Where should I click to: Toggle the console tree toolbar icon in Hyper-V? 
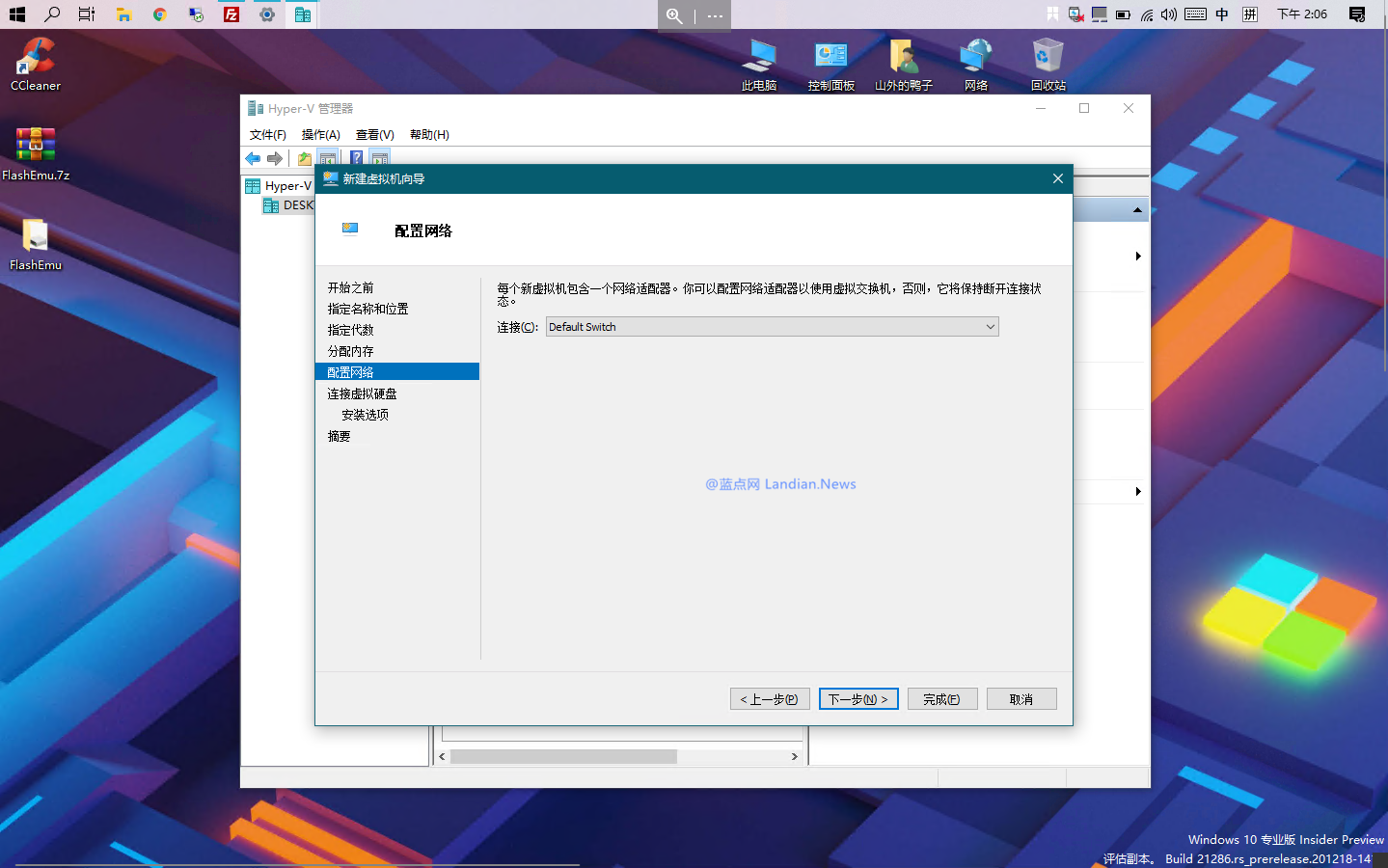point(328,158)
